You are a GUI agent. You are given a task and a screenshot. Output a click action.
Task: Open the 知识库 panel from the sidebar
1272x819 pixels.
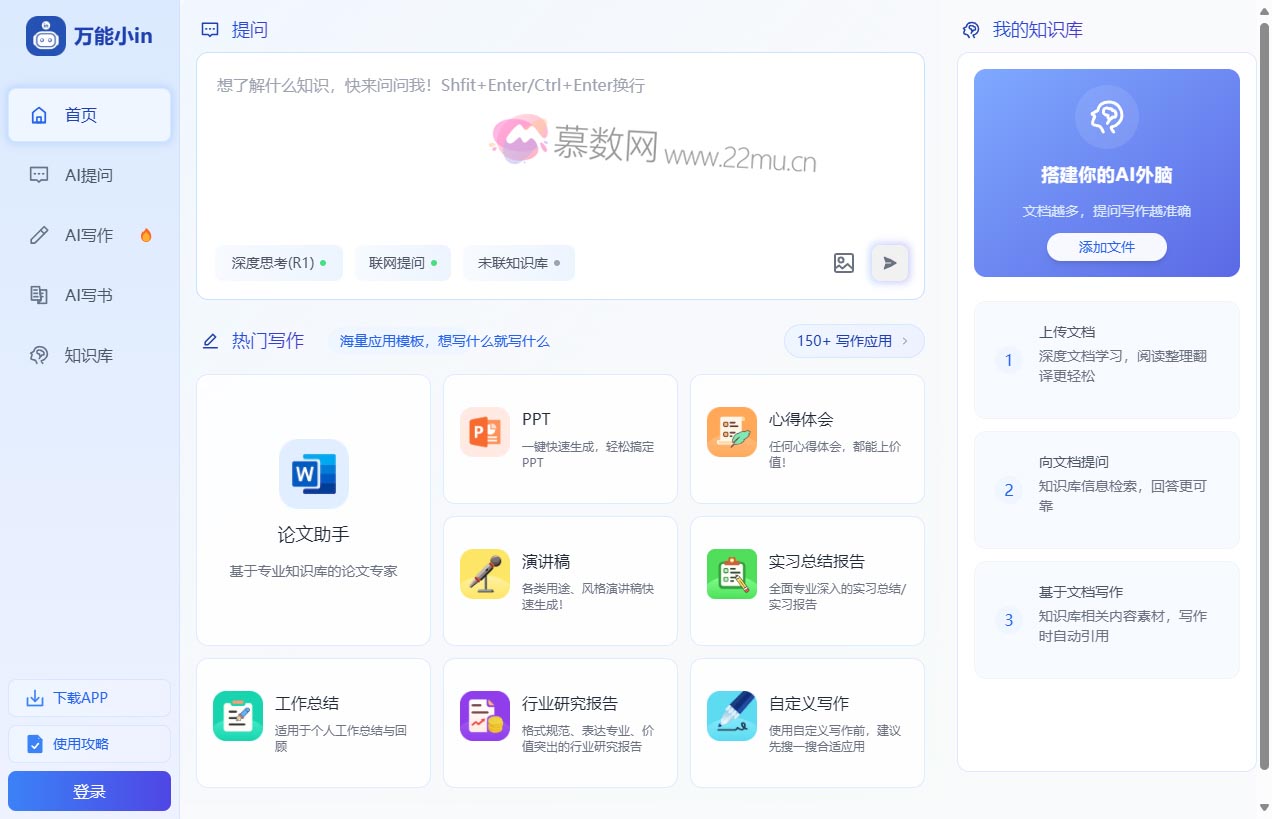(38, 355)
